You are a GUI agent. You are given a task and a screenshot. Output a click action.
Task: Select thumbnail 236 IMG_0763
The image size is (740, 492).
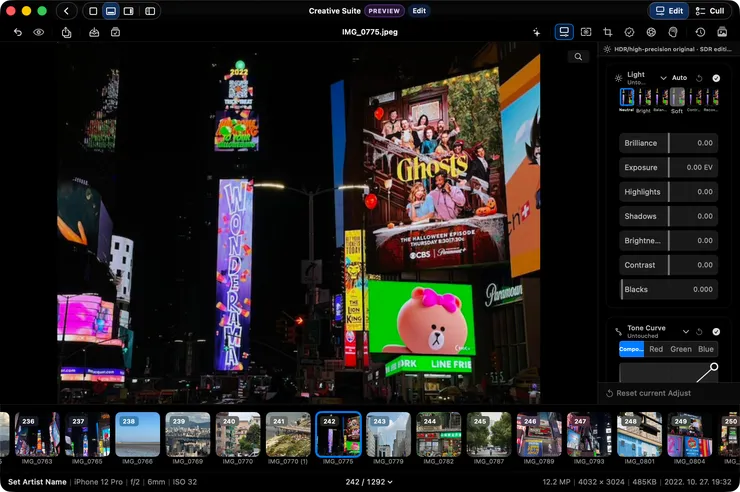pyautogui.click(x=37, y=434)
